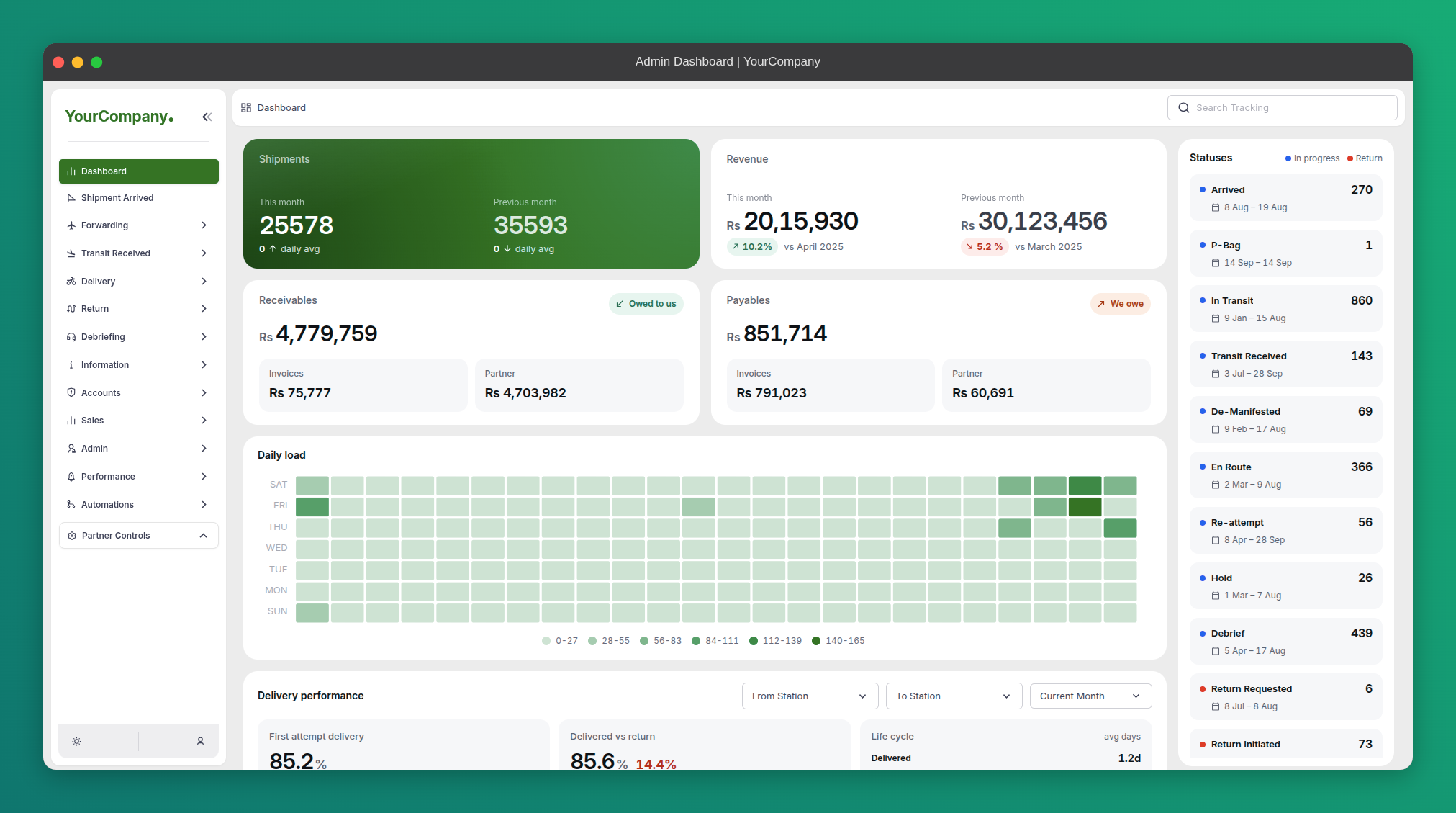Click the 5.2 % revenue decline badge

[984, 247]
